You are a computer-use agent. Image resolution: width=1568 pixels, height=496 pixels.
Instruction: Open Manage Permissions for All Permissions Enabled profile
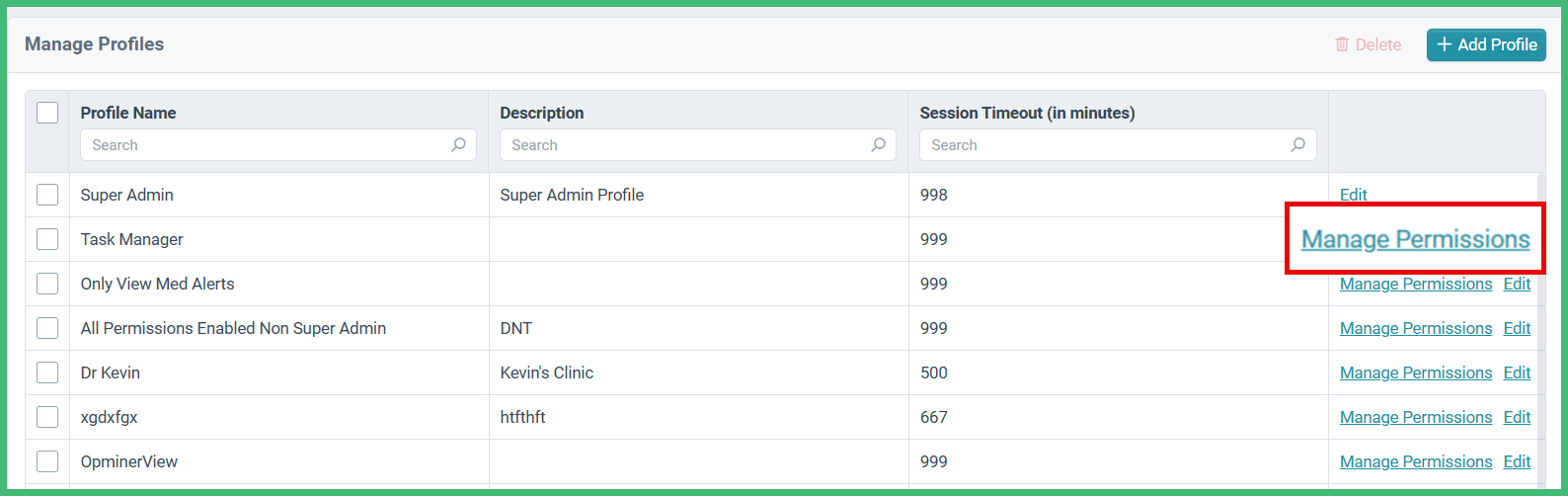[x=1415, y=328]
